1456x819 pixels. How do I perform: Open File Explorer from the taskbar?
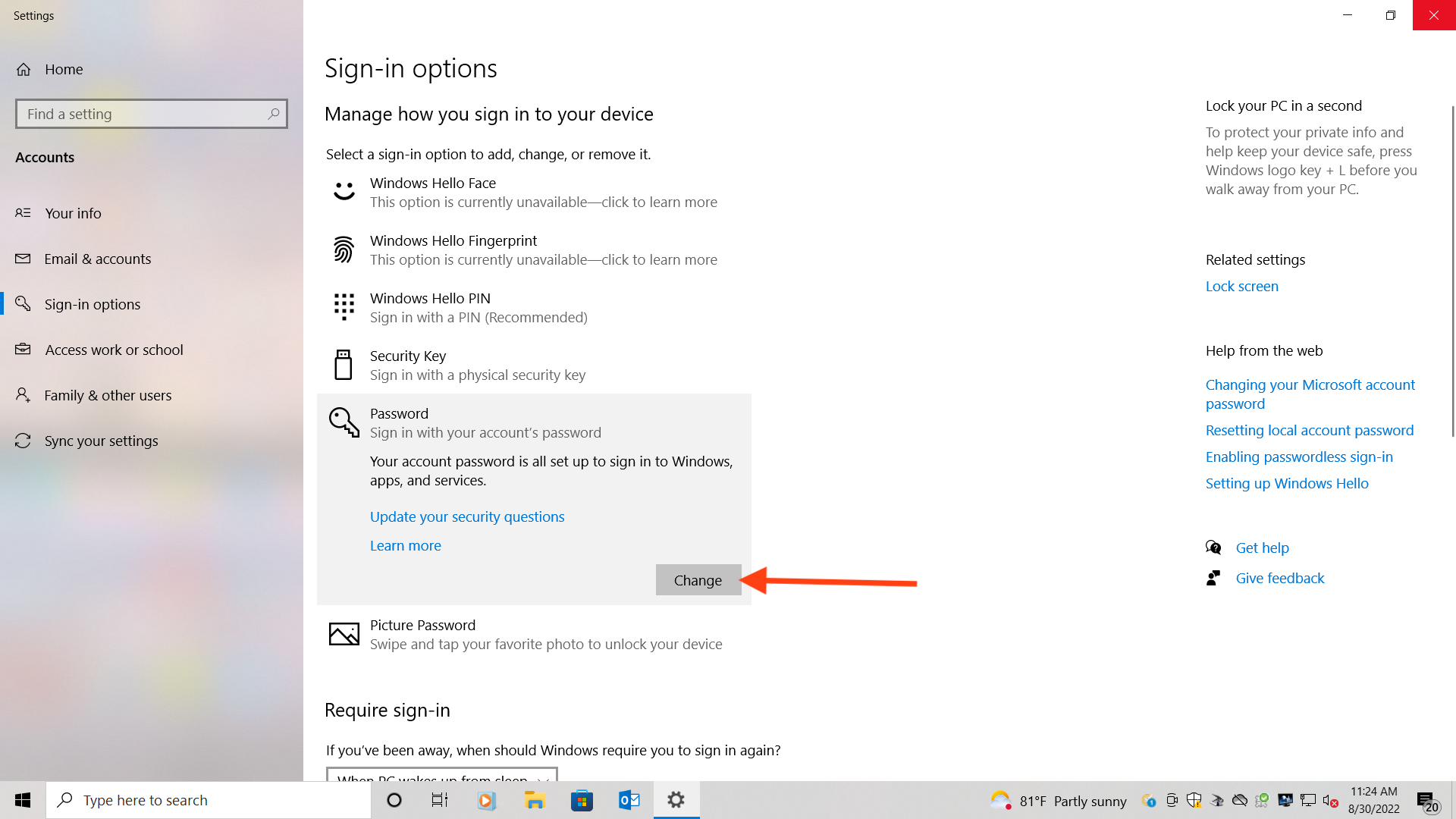click(535, 800)
